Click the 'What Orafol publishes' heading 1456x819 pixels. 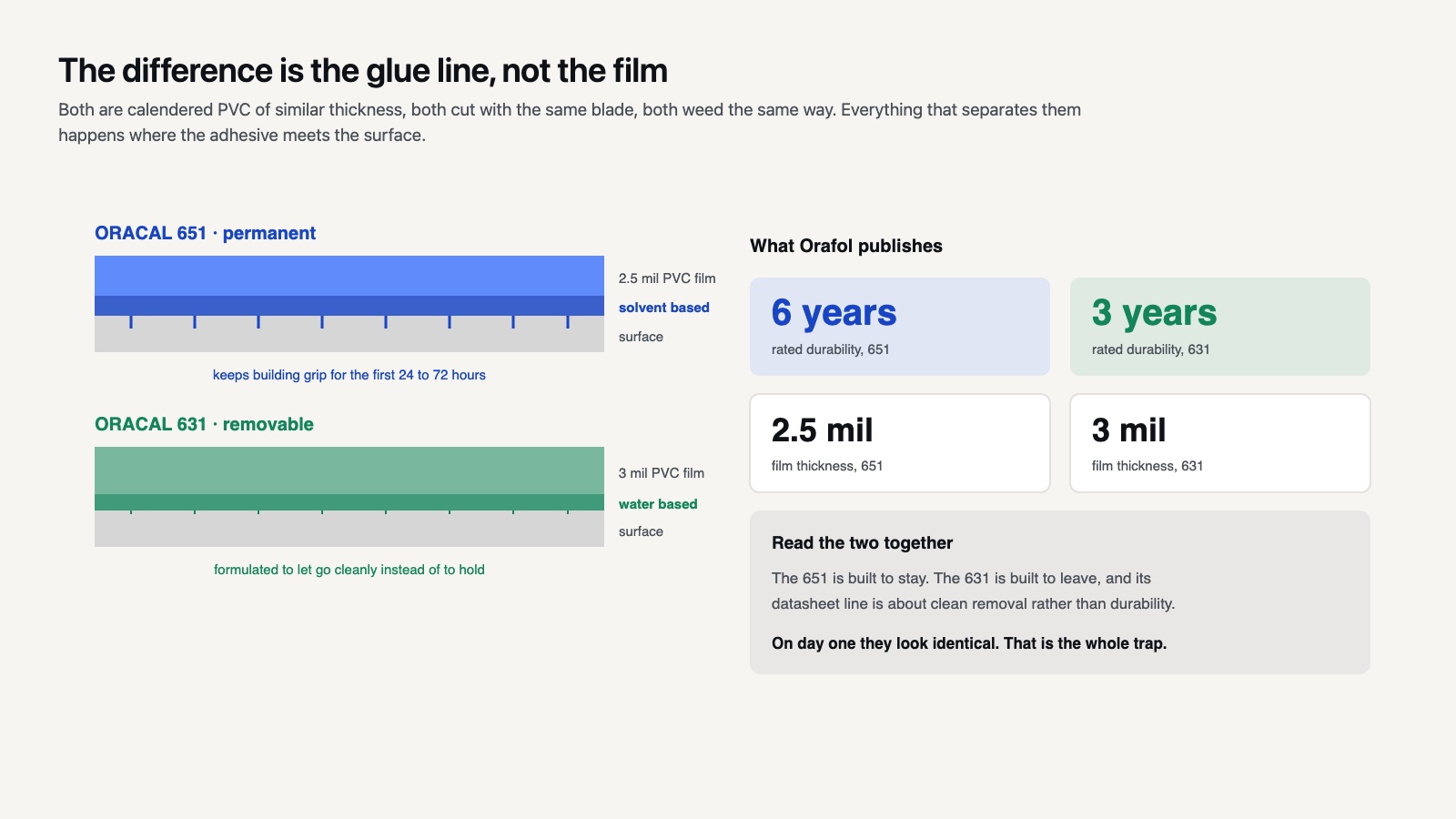coord(846,246)
